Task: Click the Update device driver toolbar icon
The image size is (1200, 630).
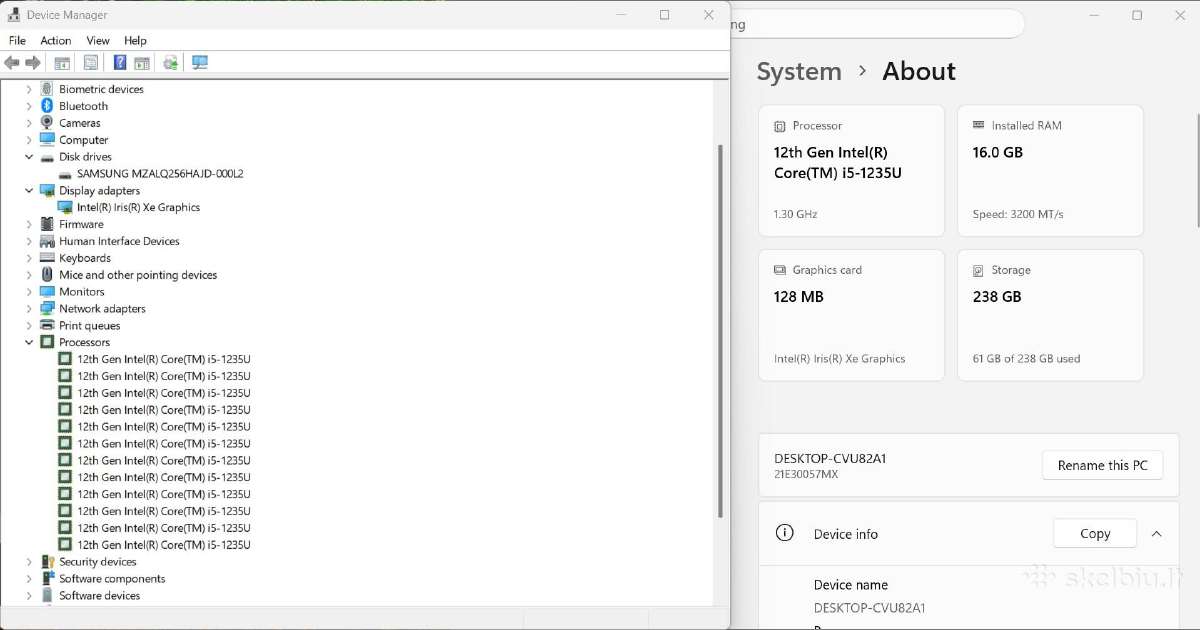Action: 171,63
